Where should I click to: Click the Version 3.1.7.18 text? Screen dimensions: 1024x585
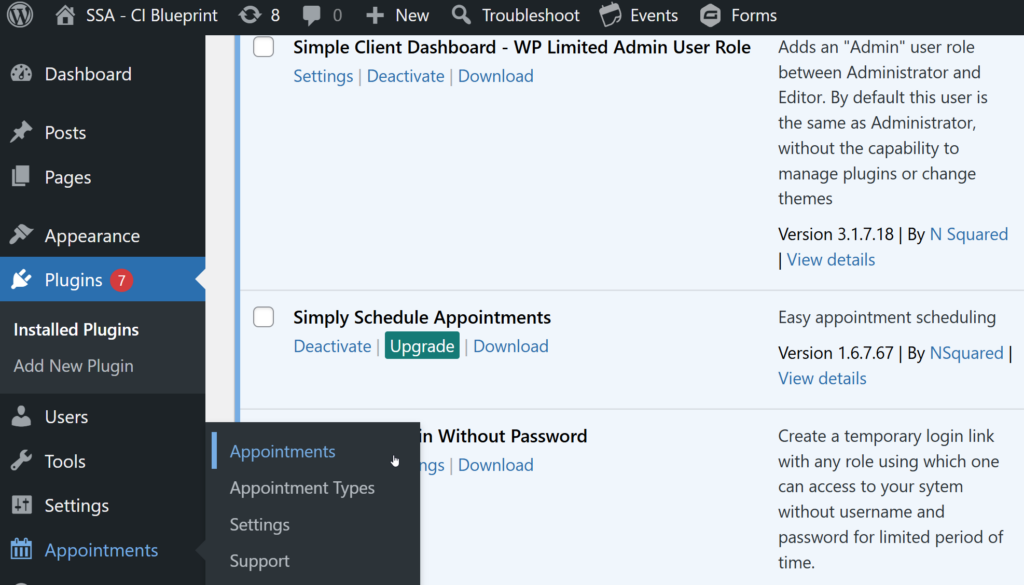(x=835, y=234)
